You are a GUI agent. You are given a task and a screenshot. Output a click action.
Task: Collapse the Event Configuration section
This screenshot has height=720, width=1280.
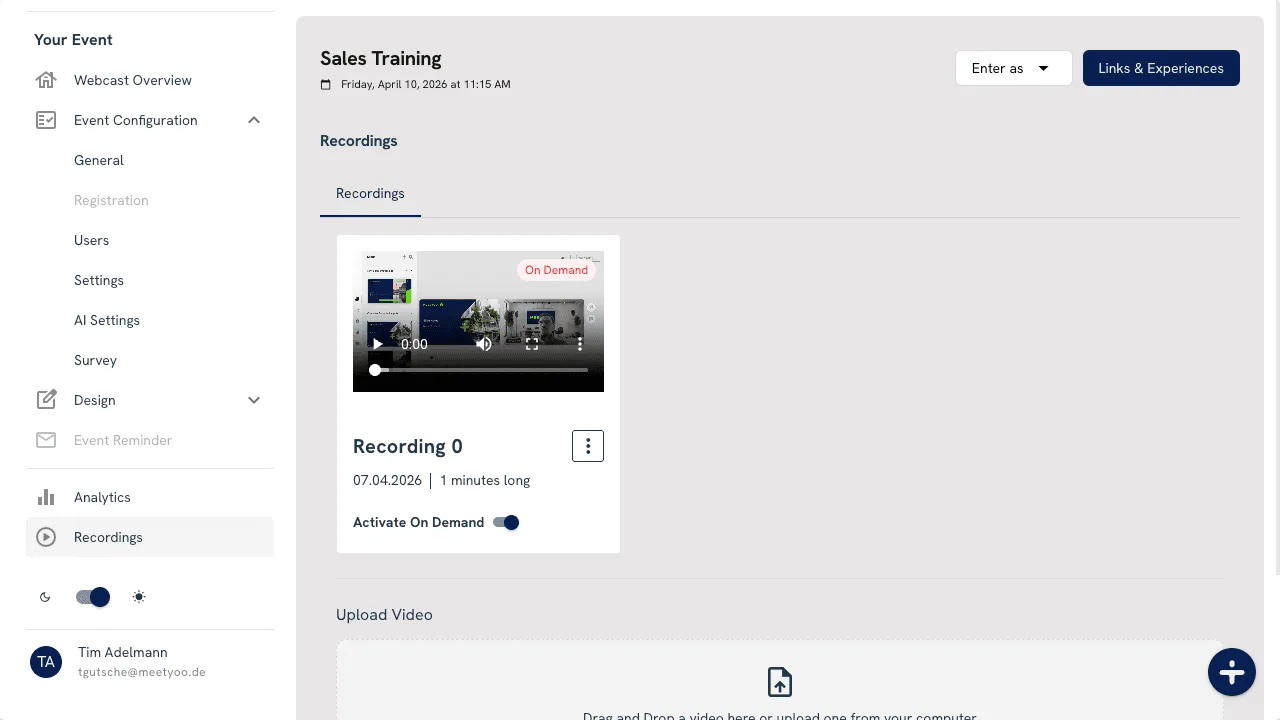point(254,120)
